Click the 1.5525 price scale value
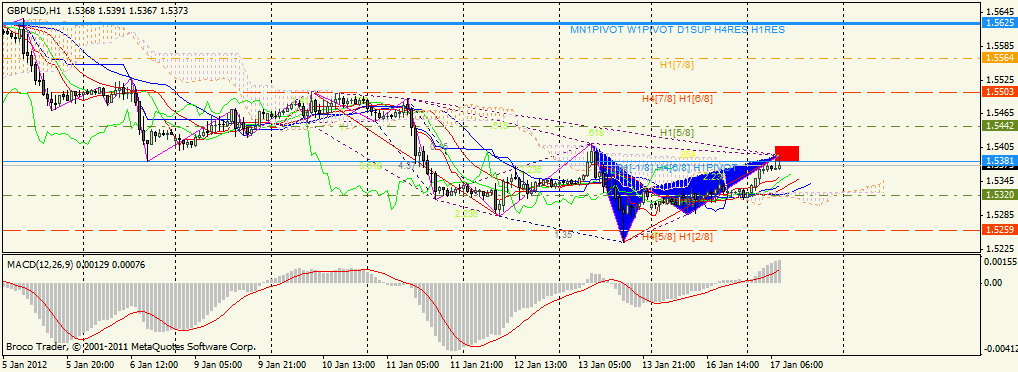This screenshot has width=1018, height=372. click(1000, 80)
